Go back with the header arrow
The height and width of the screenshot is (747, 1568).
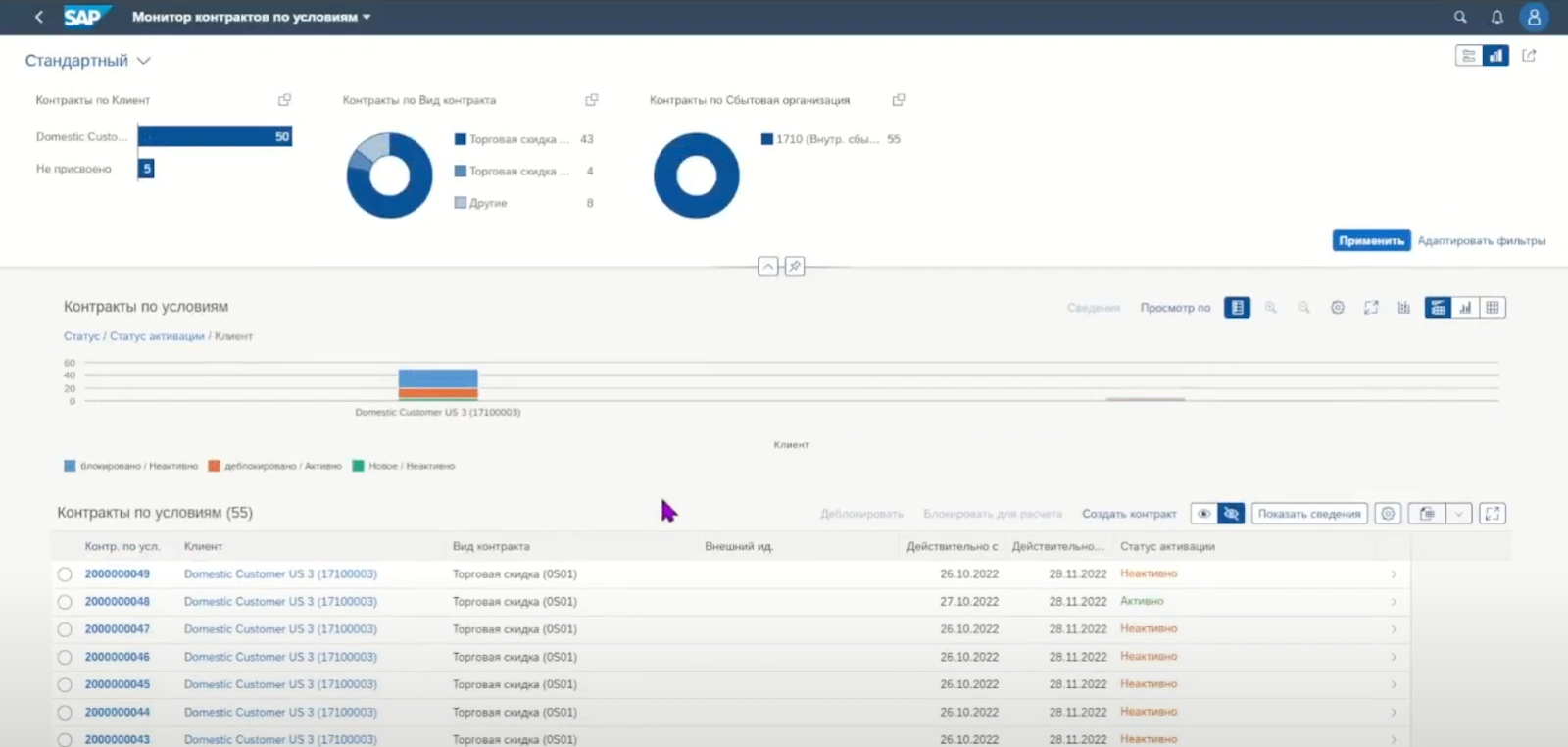(39, 17)
